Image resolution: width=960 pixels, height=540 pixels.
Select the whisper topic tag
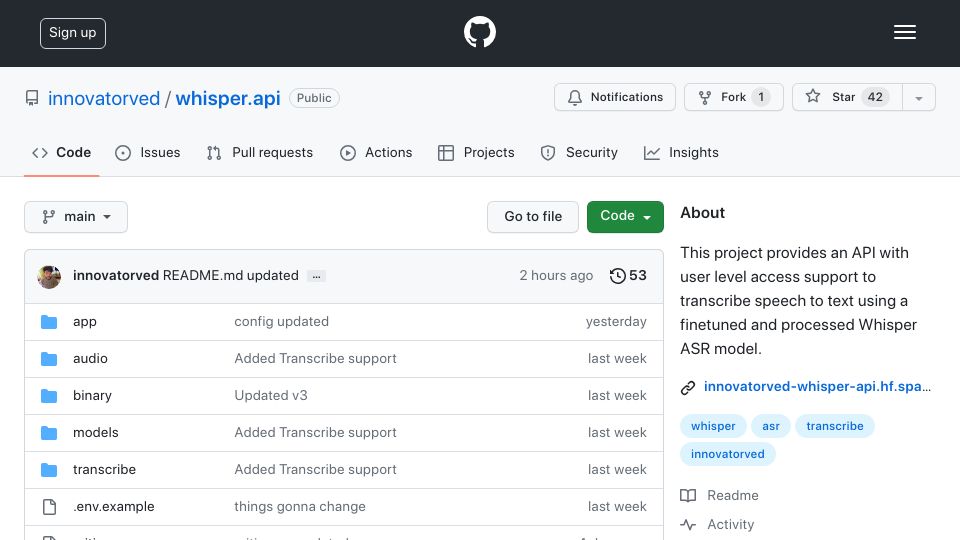click(713, 426)
